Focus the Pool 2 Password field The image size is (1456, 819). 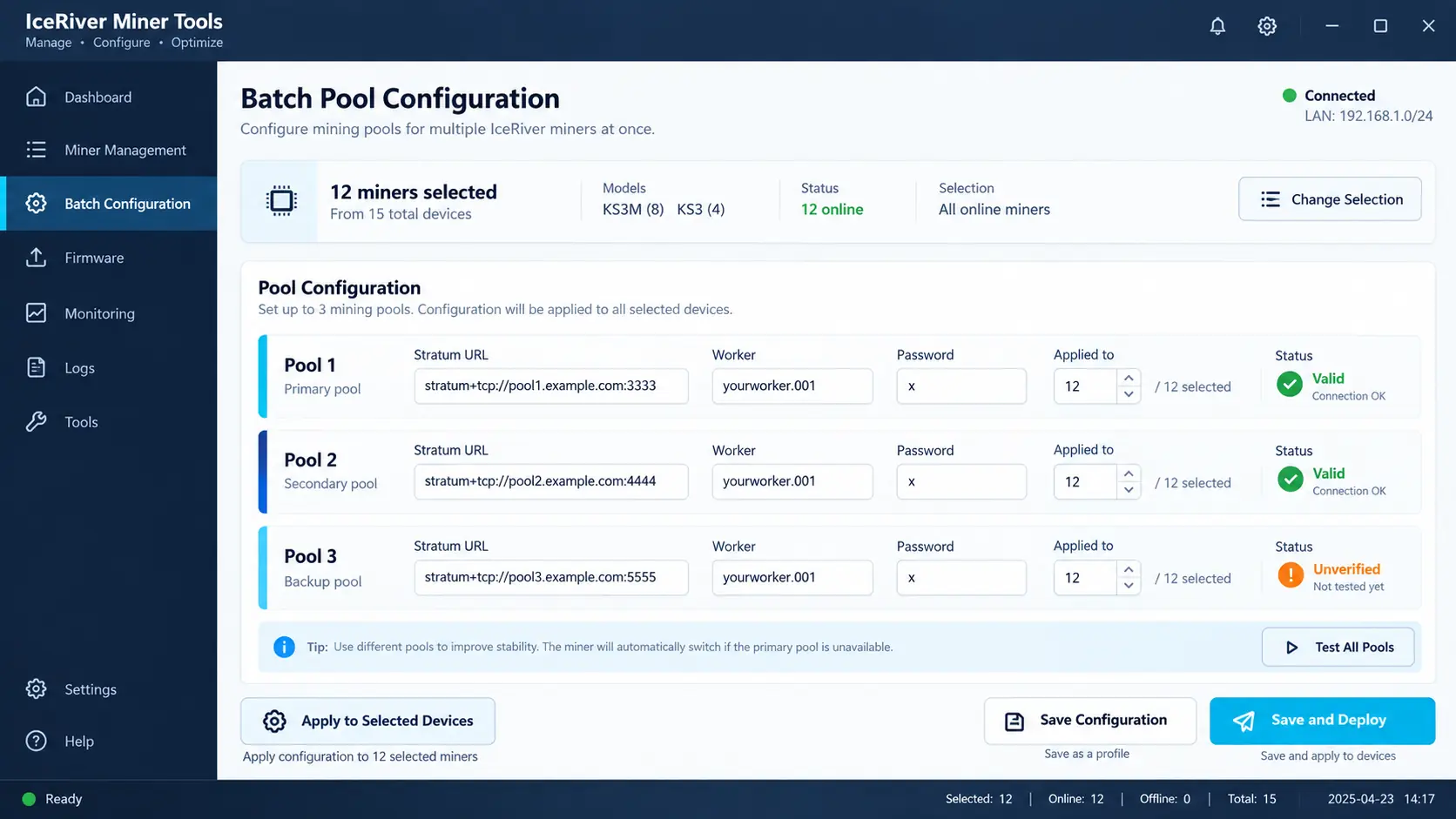(x=961, y=481)
